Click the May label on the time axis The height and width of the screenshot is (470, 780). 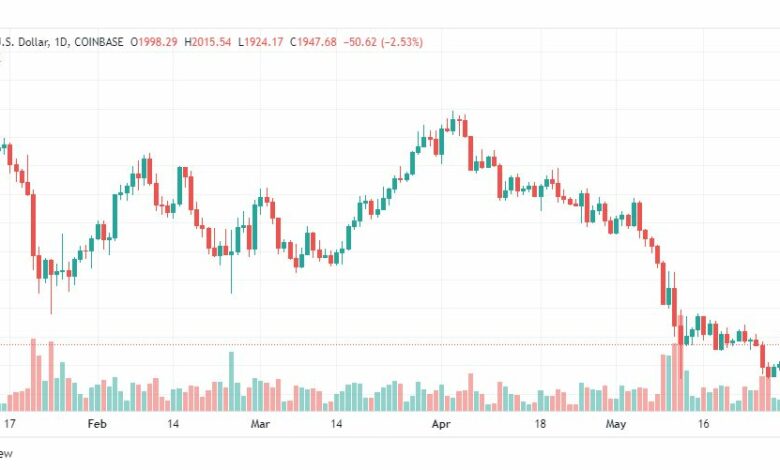coord(615,424)
